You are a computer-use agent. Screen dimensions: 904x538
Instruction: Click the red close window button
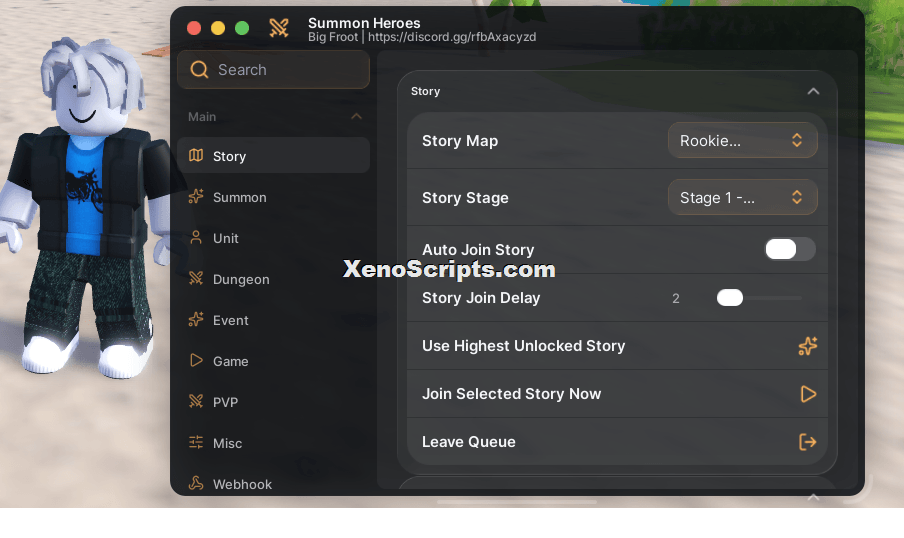click(x=194, y=28)
